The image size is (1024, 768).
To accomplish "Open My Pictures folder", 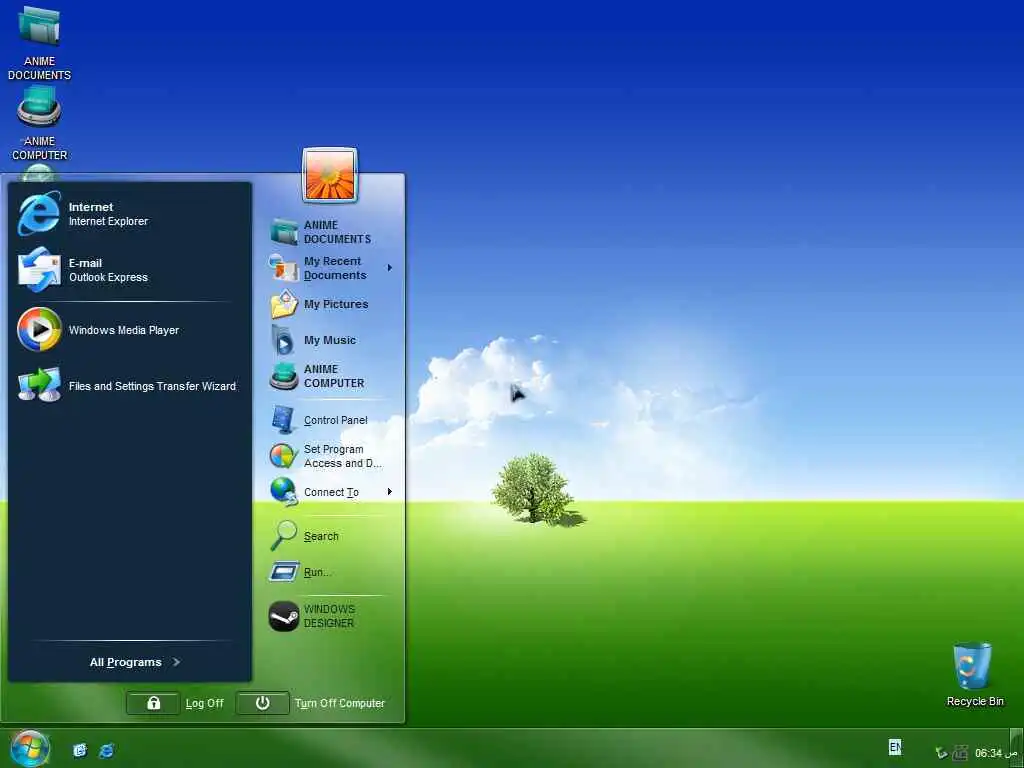I will [330, 304].
